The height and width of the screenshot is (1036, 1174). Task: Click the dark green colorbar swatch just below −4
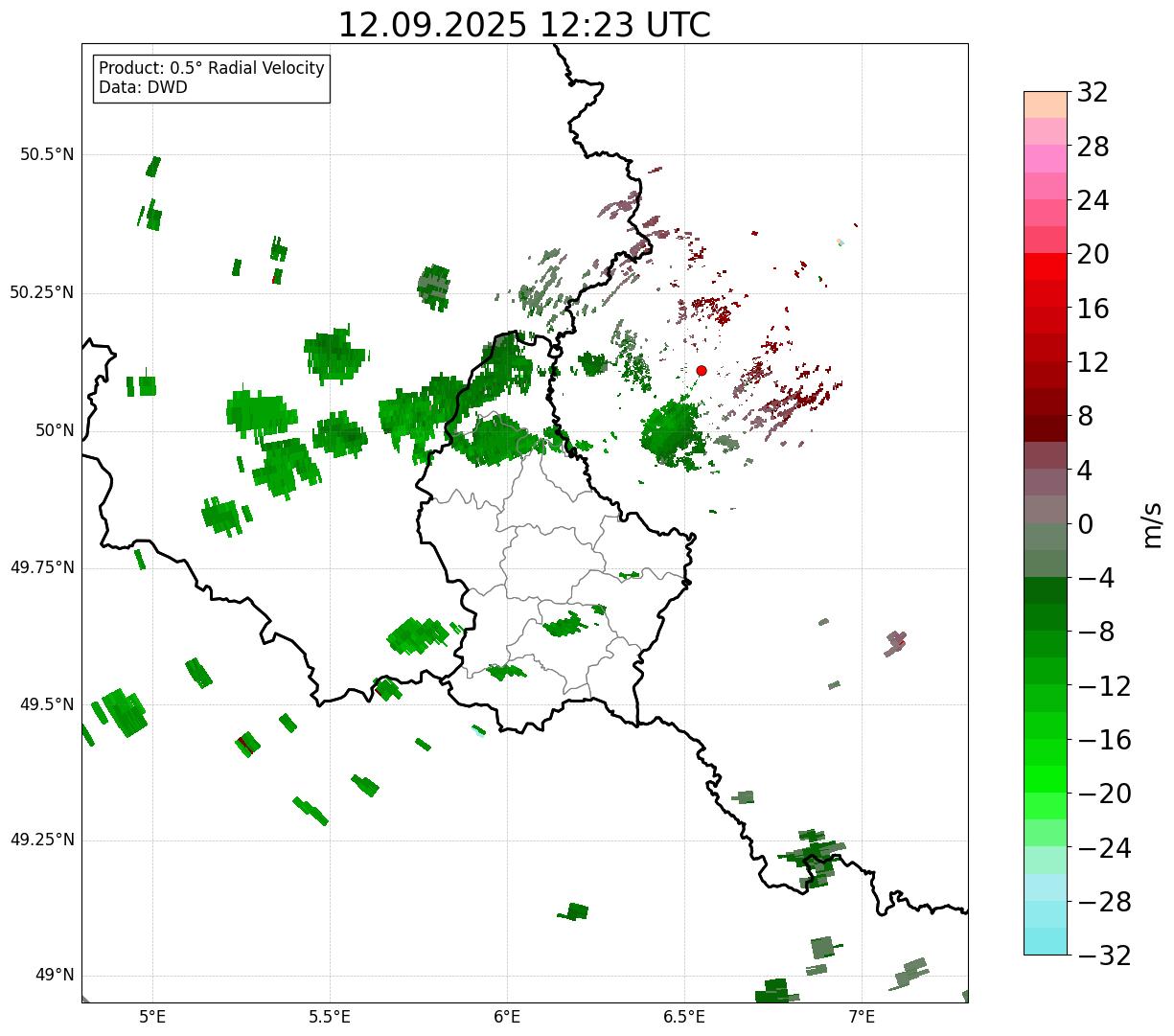tap(1046, 590)
